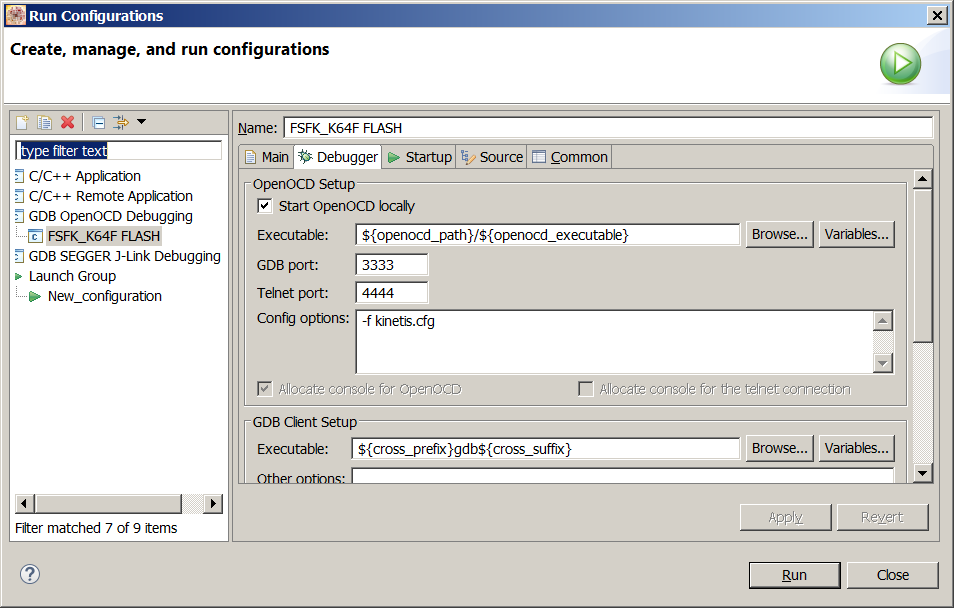Open the filter options dropdown arrow
This screenshot has width=954, height=608.
pos(141,122)
